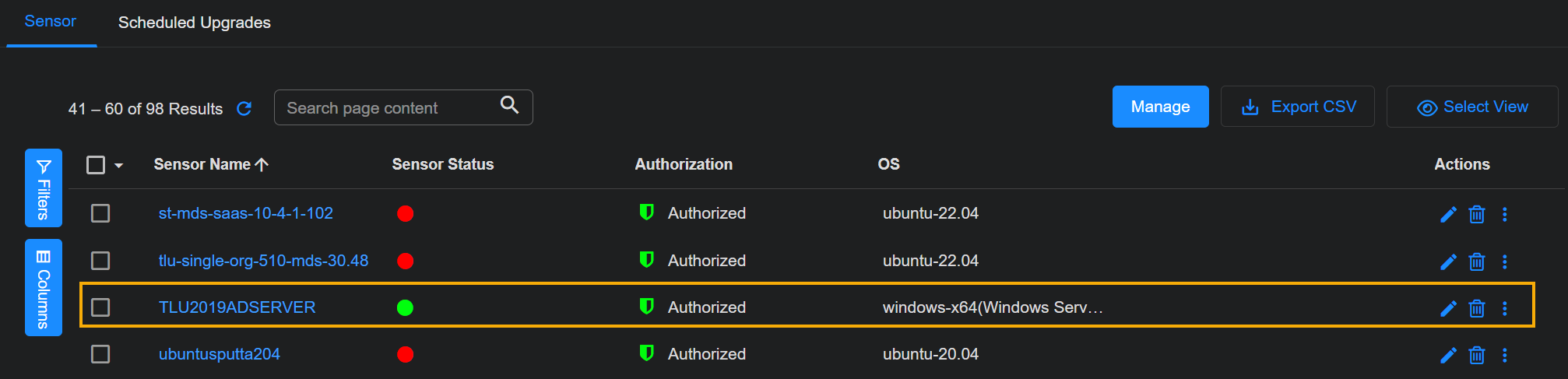Edit the st-mds-saas-10-4-1-102 sensor
1568x379 pixels.
[x=1448, y=214]
